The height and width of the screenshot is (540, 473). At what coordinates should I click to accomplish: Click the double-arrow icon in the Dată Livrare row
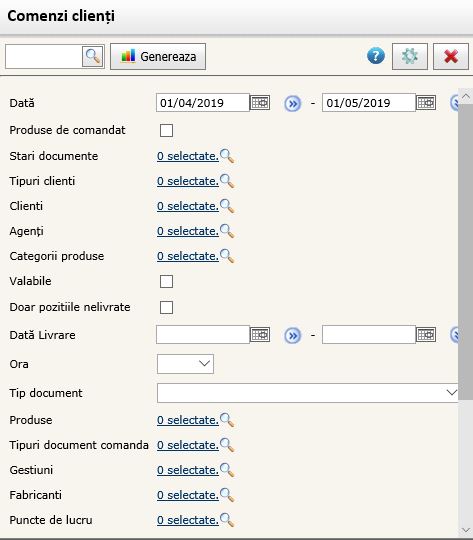click(x=292, y=335)
